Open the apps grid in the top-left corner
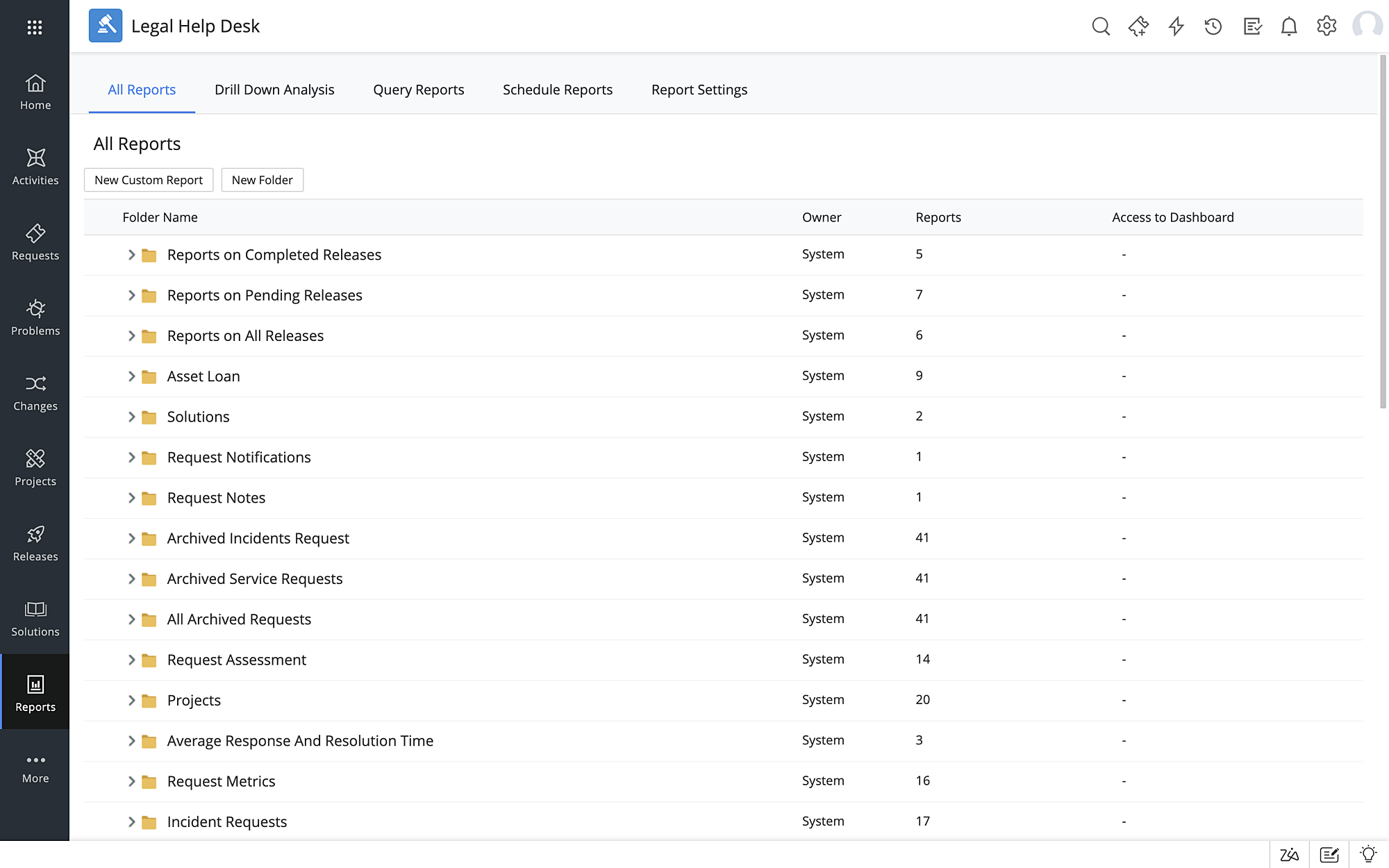Image resolution: width=1389 pixels, height=868 pixels. [x=35, y=26]
